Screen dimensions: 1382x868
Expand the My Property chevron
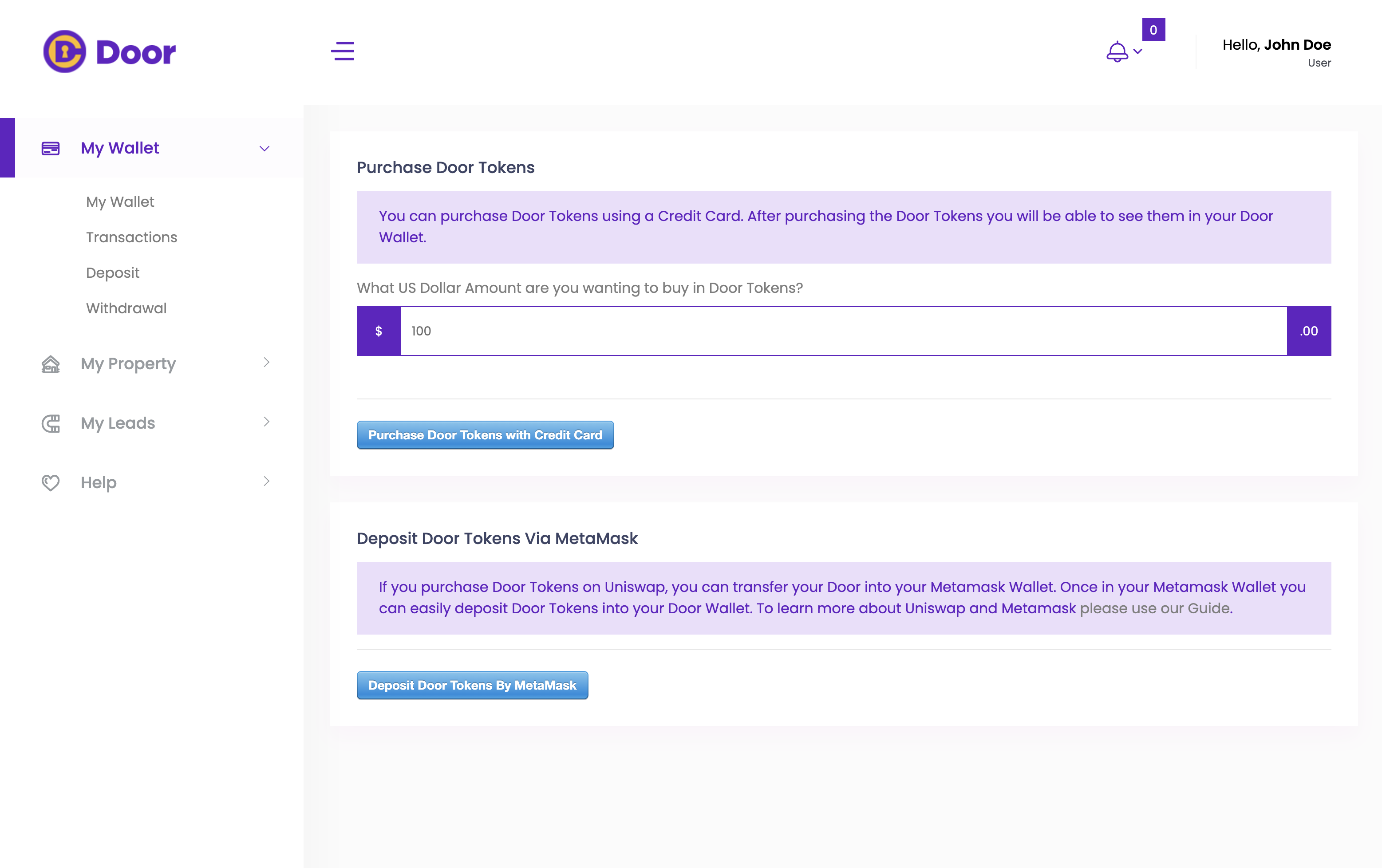point(266,363)
